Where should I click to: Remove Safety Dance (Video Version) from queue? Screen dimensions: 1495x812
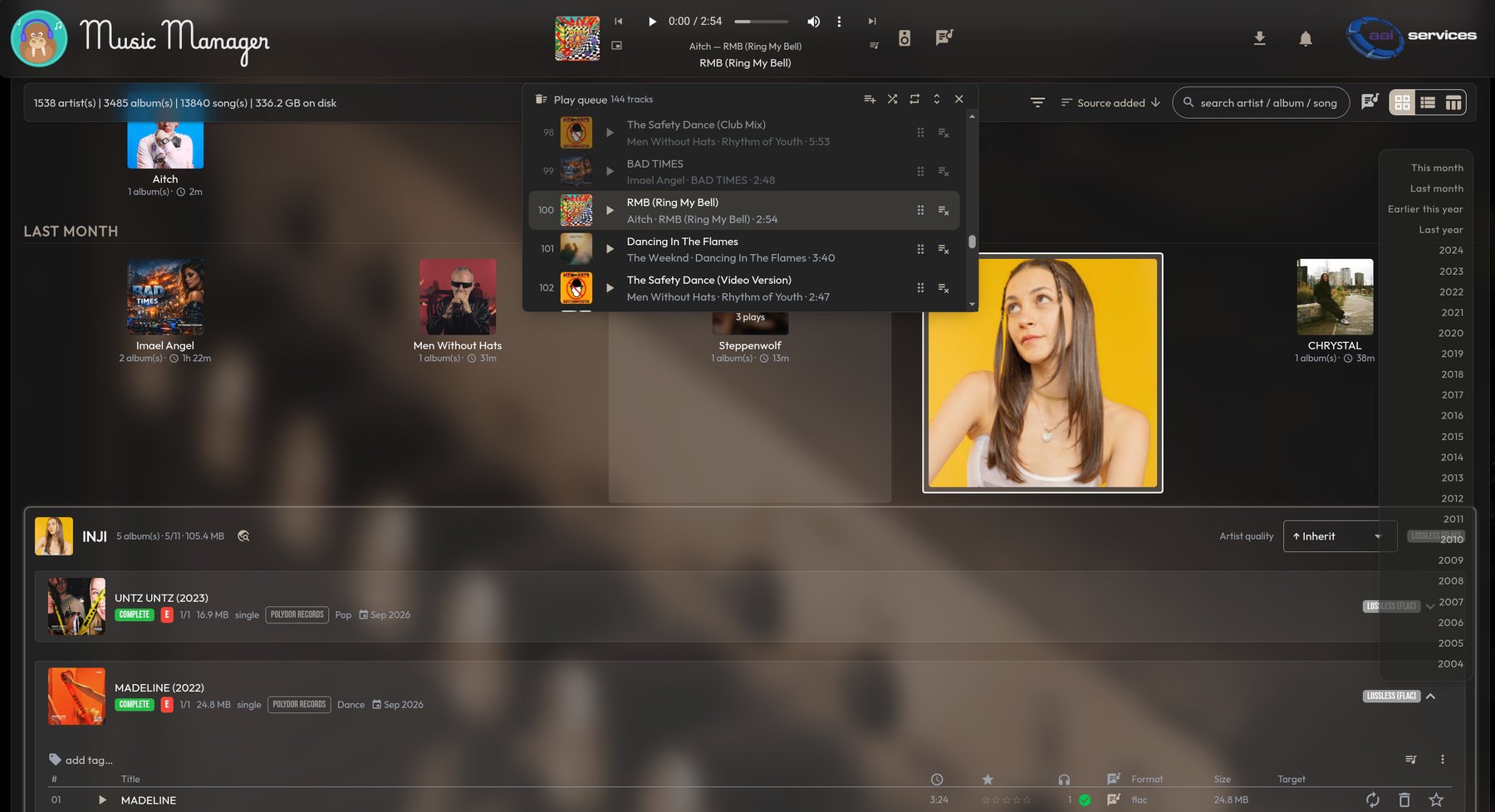944,288
